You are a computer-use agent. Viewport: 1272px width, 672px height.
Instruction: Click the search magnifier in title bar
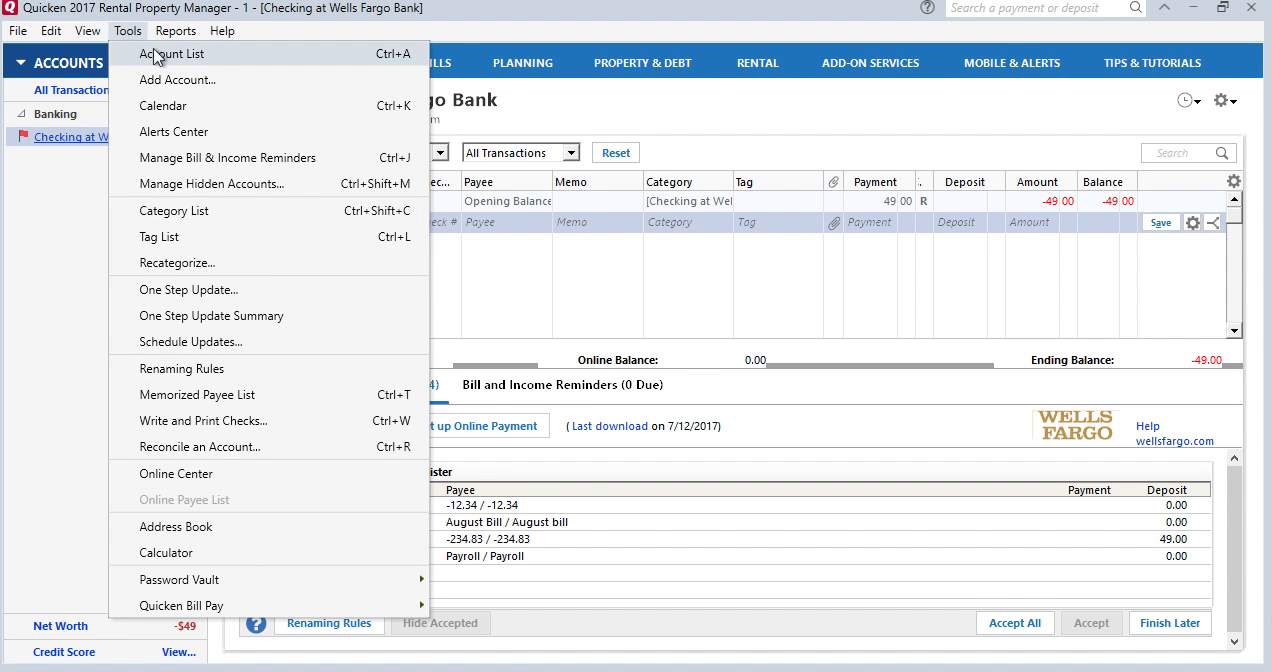pos(1136,8)
